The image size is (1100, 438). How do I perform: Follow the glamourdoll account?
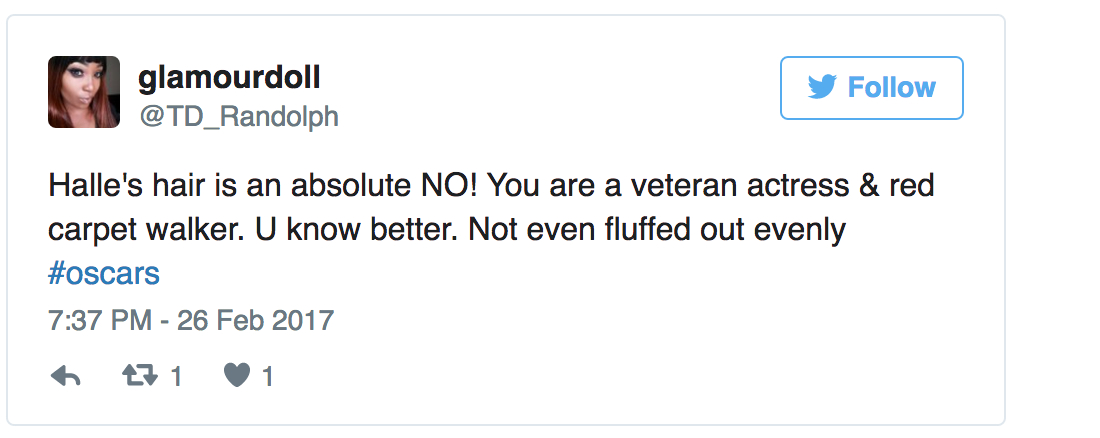click(x=871, y=88)
